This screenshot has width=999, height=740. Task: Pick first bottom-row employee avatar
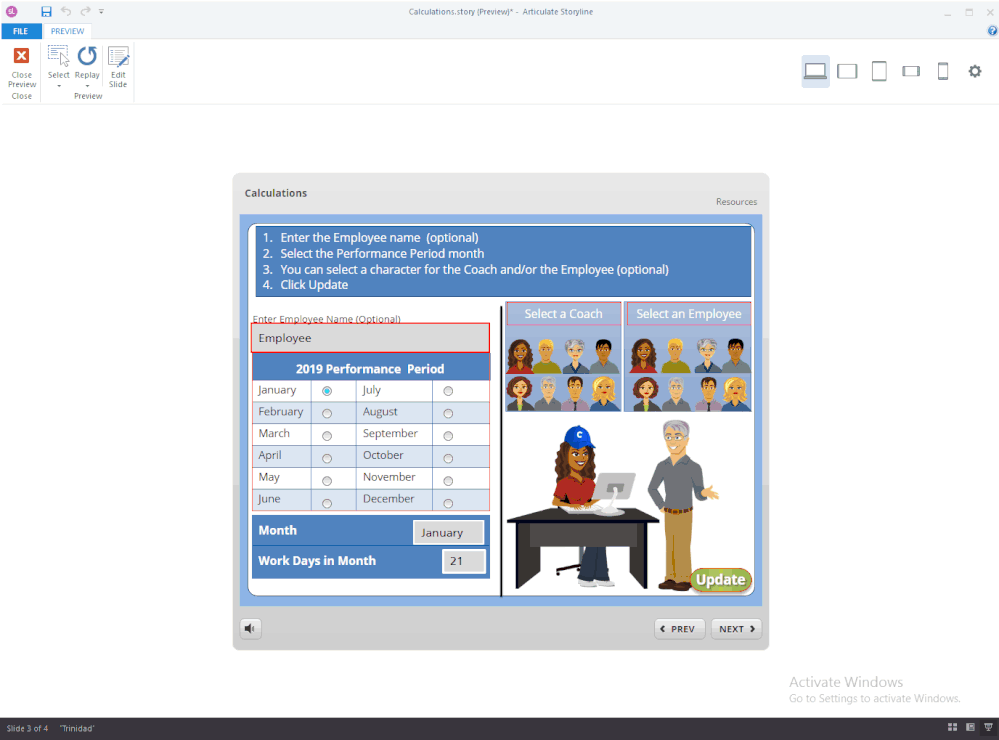[645, 394]
